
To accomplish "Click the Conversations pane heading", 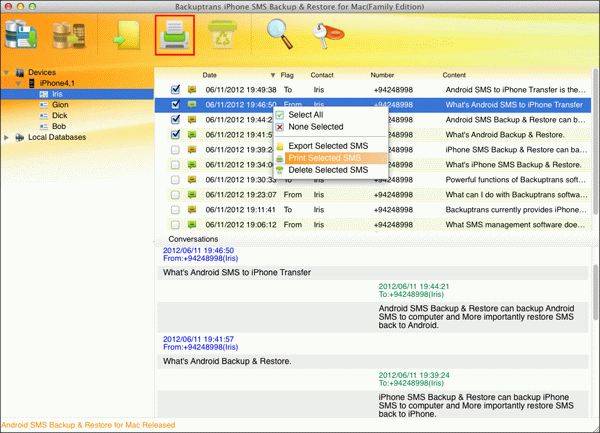I will pyautogui.click(x=193, y=239).
